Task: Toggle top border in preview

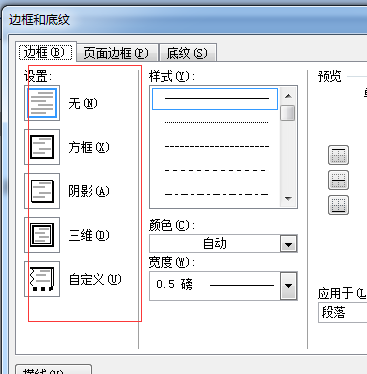Action: point(338,155)
